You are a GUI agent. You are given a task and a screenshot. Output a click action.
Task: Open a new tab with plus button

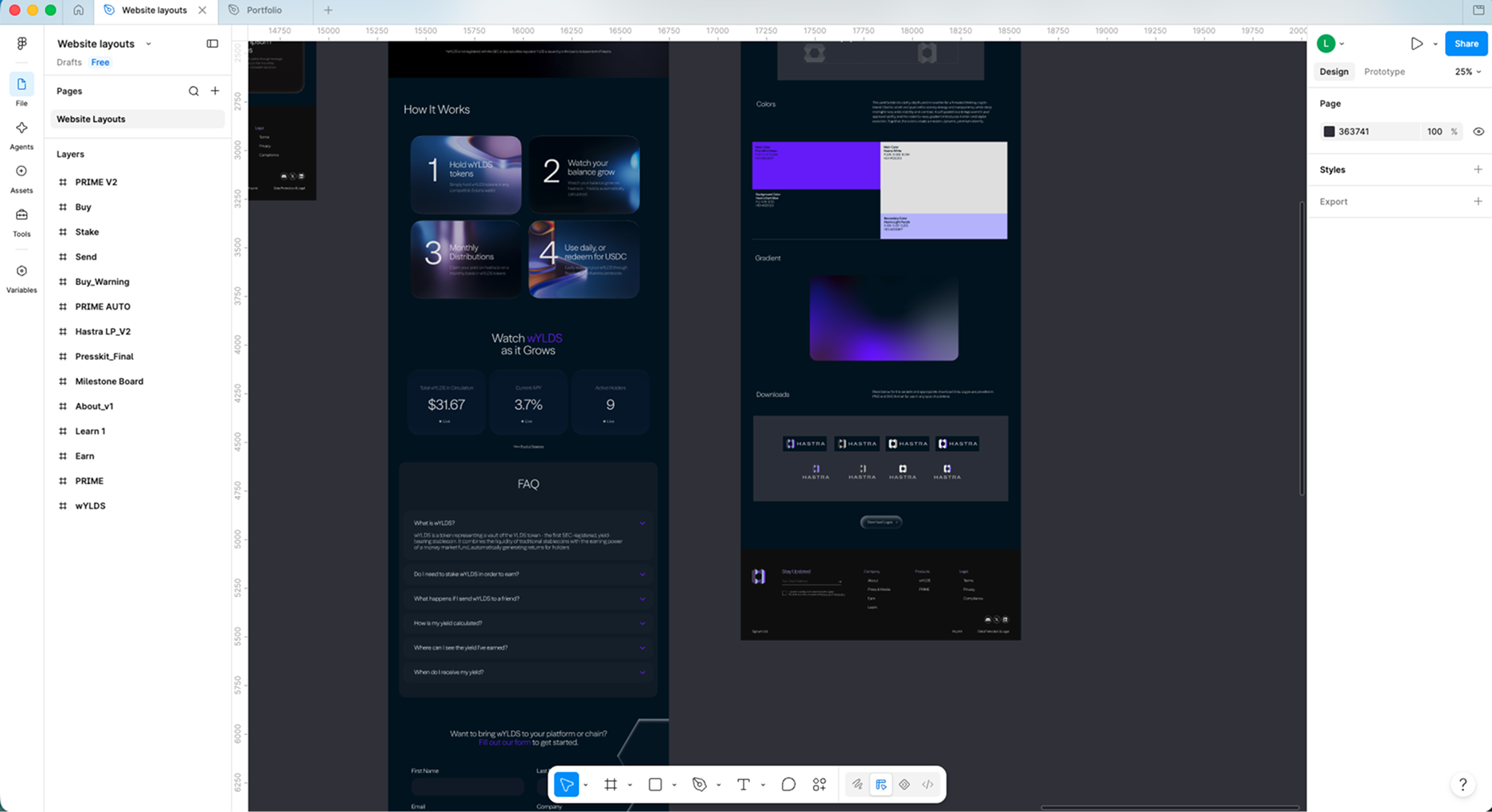coord(328,10)
